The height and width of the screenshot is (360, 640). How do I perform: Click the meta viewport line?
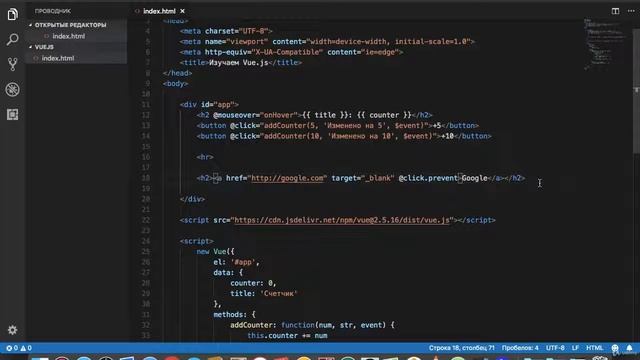(327, 42)
